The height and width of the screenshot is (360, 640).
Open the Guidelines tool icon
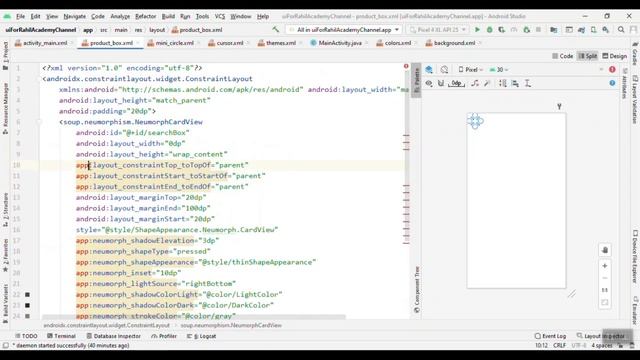528,83
